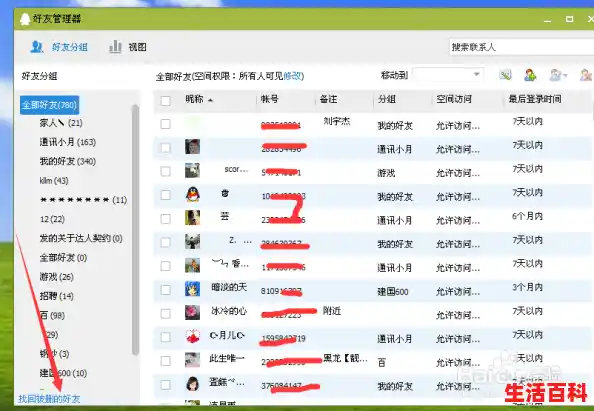Click avatar of 此生唯一
594x411 pixels.
[192, 360]
